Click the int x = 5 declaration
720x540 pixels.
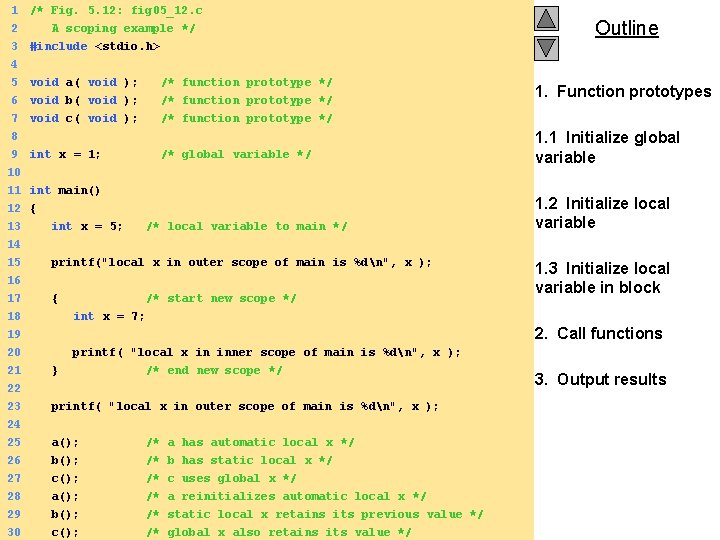[87, 226]
